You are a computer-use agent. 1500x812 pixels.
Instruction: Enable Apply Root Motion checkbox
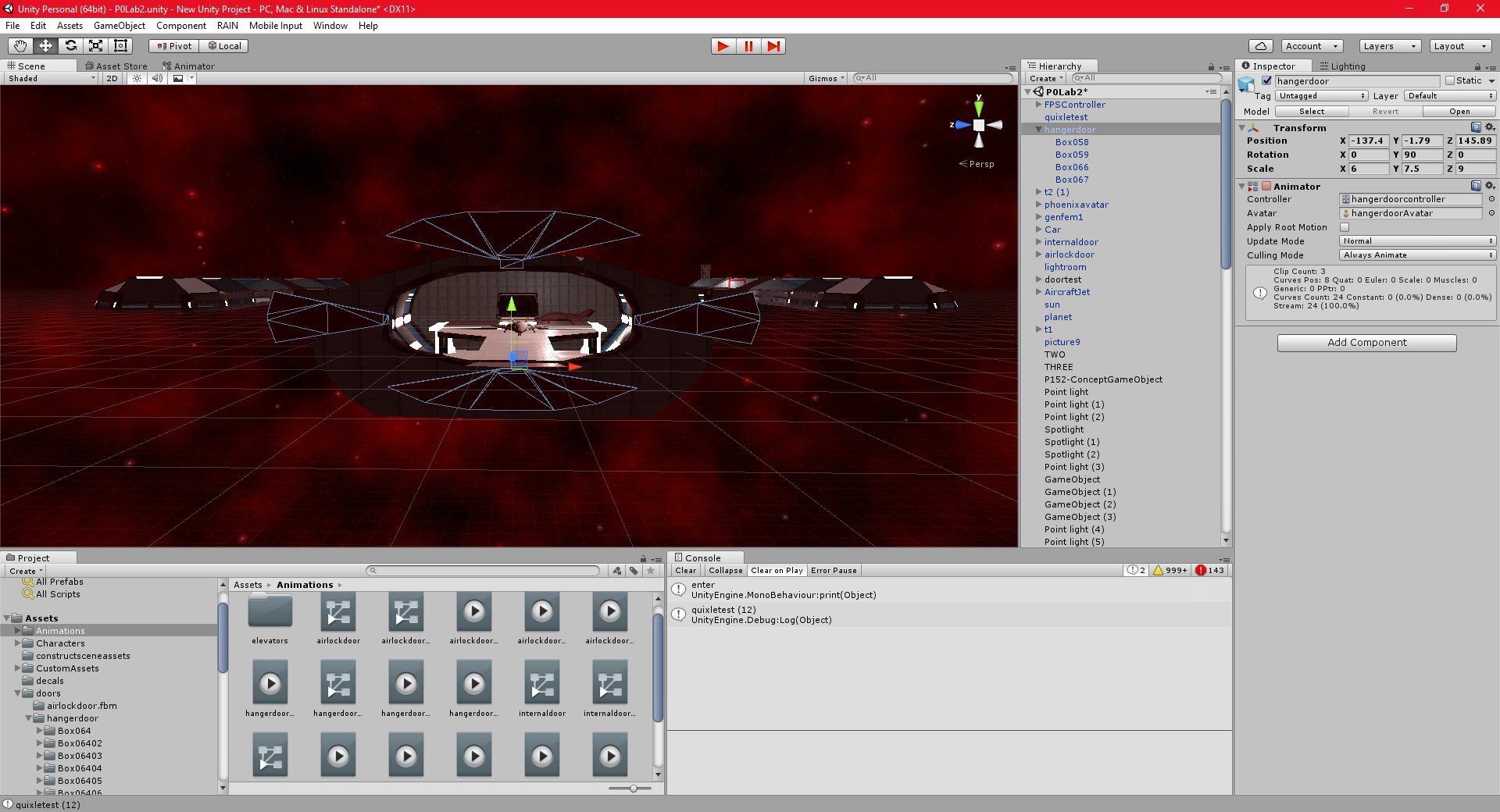click(x=1345, y=227)
